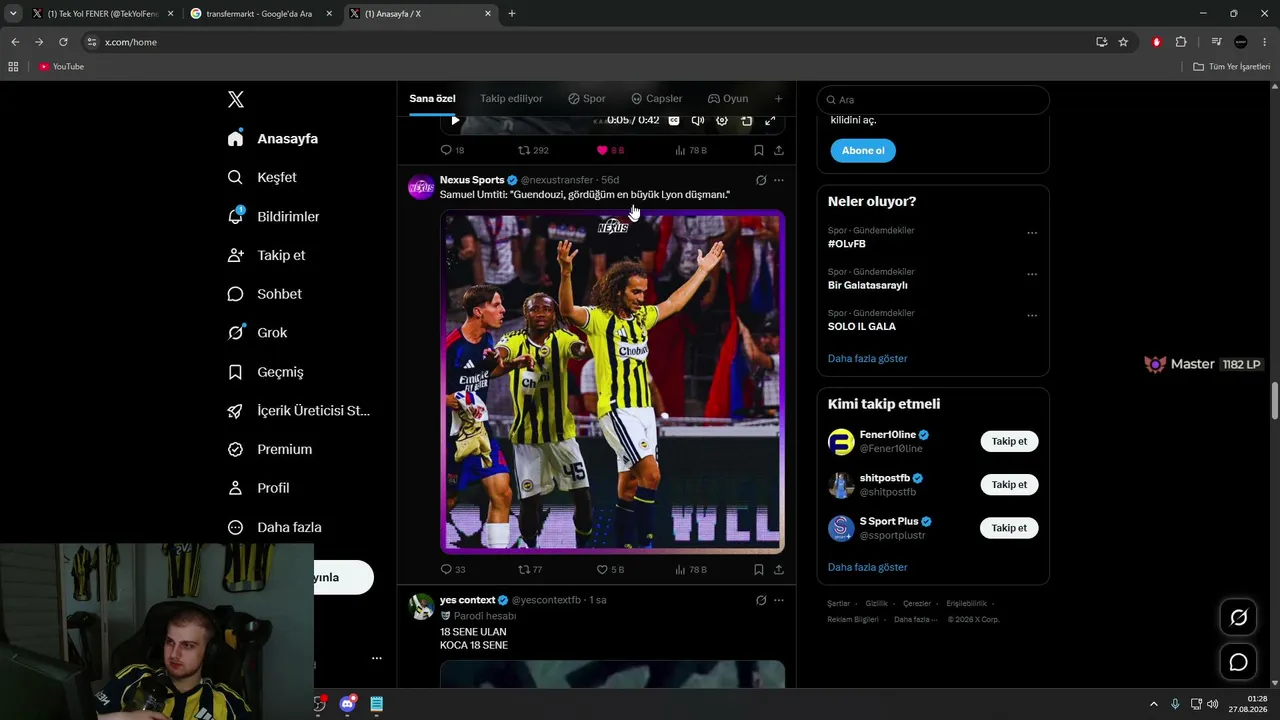The height and width of the screenshot is (720, 1280).
Task: Open Nexus Sports profile avatar
Action: [x=421, y=187]
